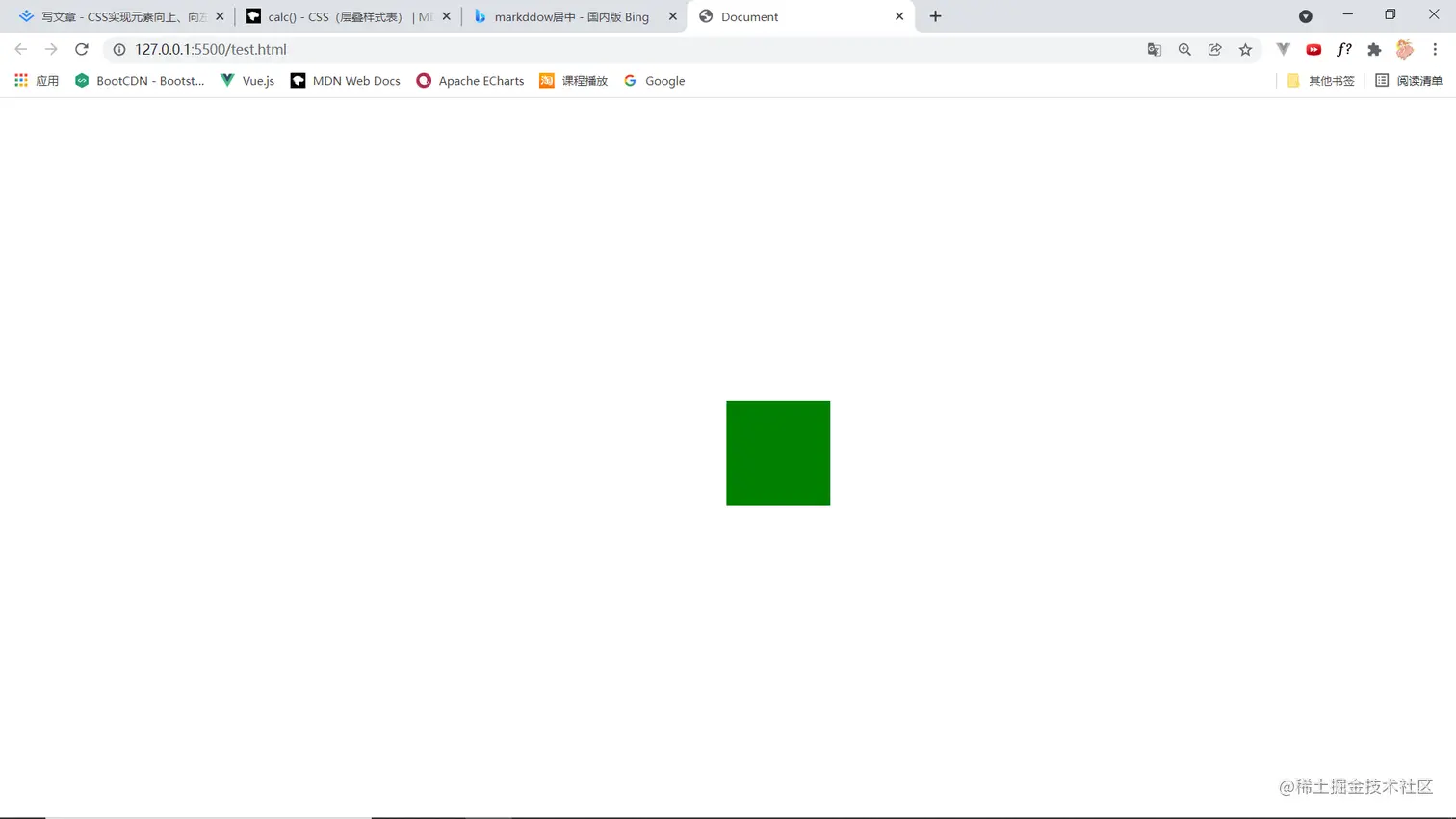Viewport: 1456px width, 819px height.
Task: Open the Vue devtools extension icon
Action: (1283, 49)
